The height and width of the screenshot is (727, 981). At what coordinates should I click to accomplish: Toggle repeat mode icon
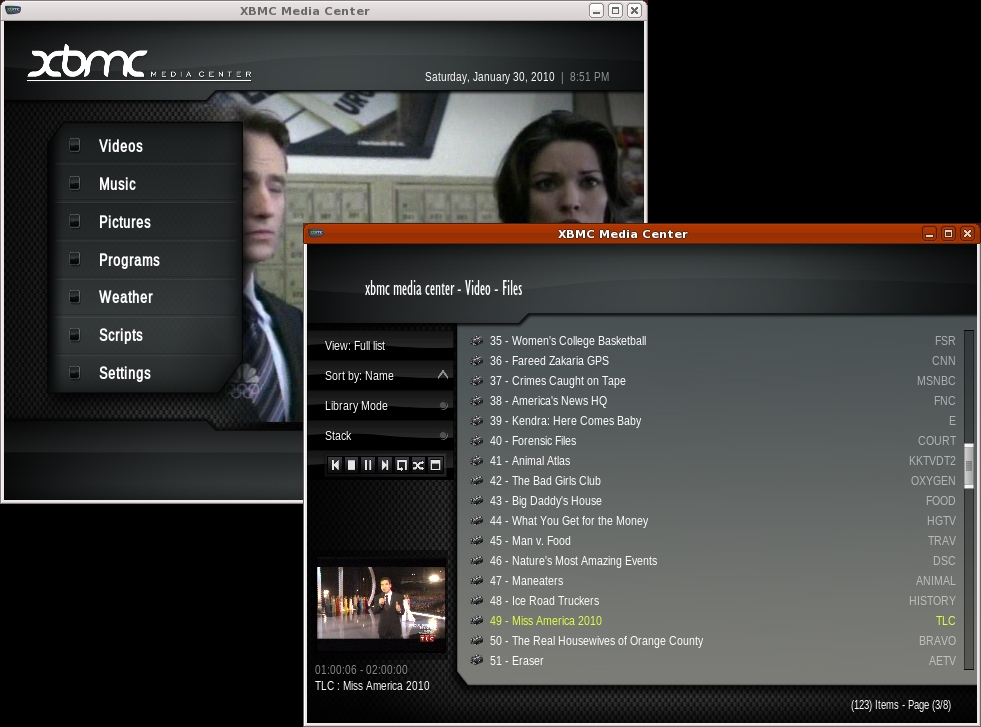[402, 465]
